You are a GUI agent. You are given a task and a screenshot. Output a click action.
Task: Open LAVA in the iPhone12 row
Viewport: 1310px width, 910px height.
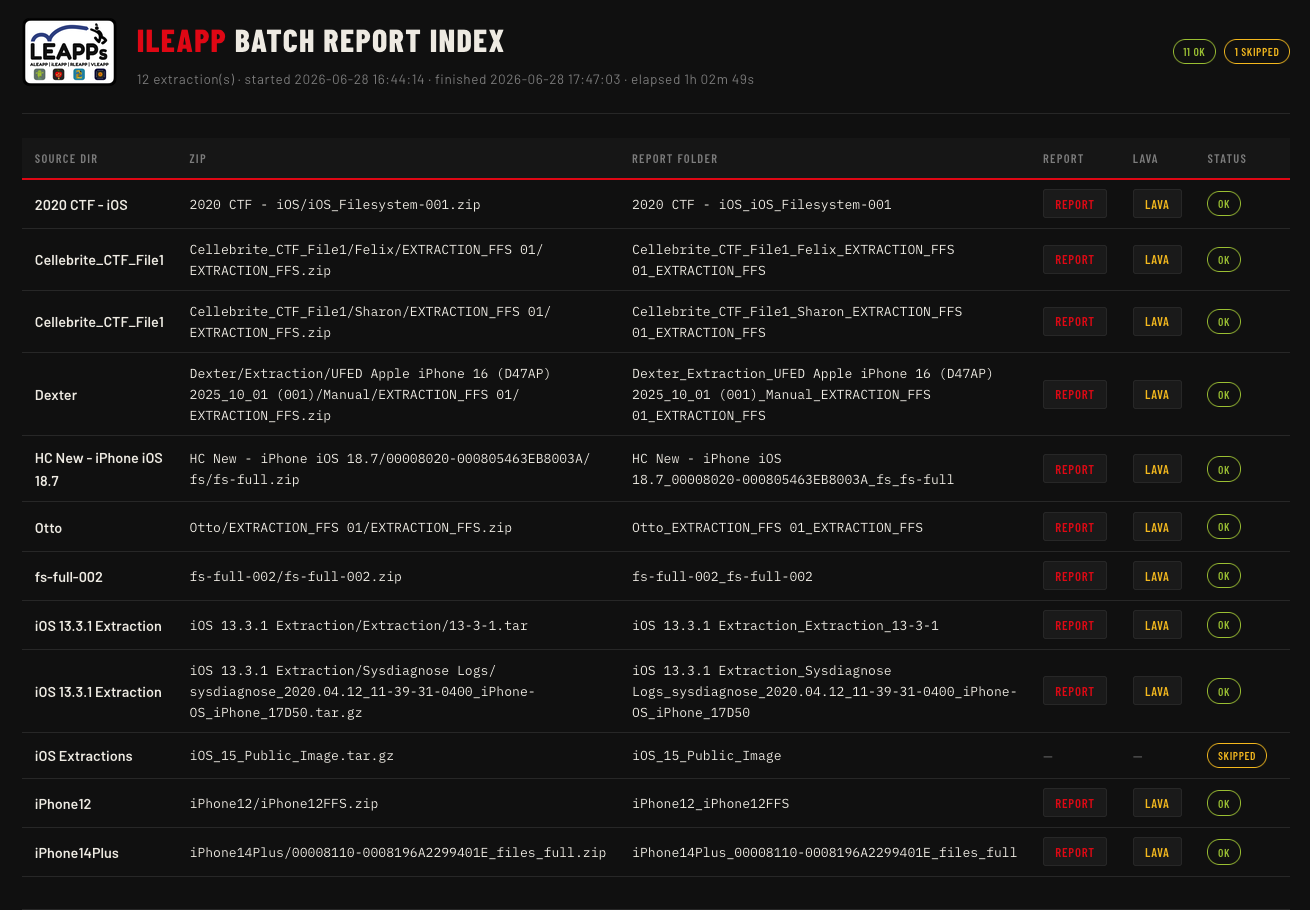click(1157, 803)
